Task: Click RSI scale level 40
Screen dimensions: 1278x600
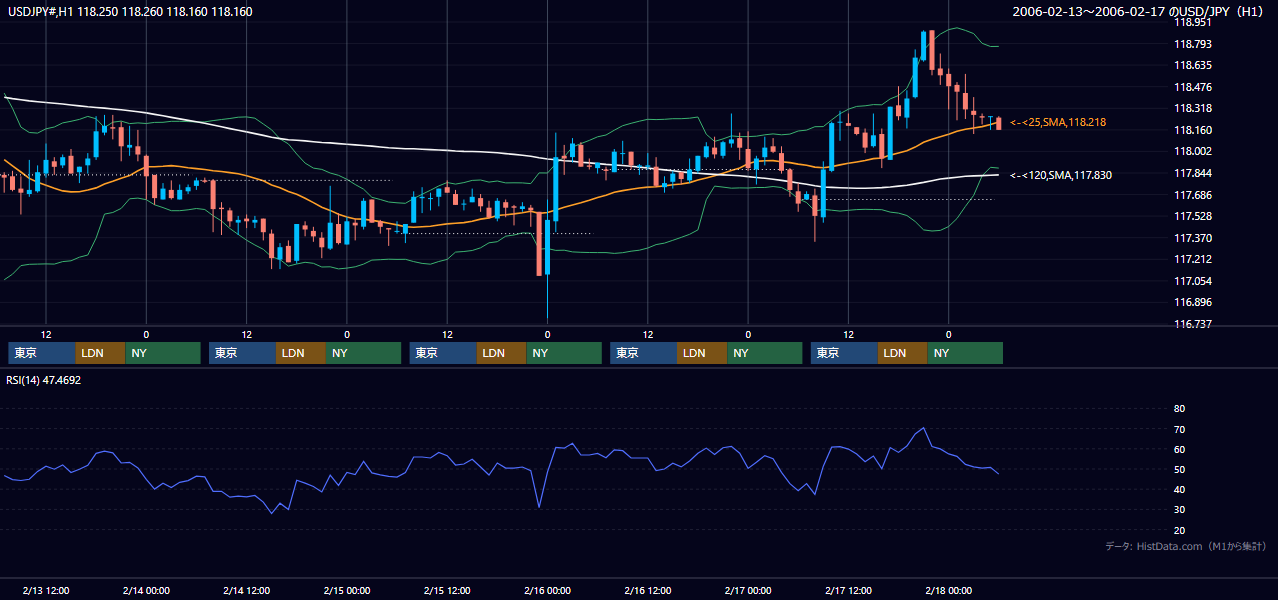Action: pyautogui.click(x=1179, y=489)
